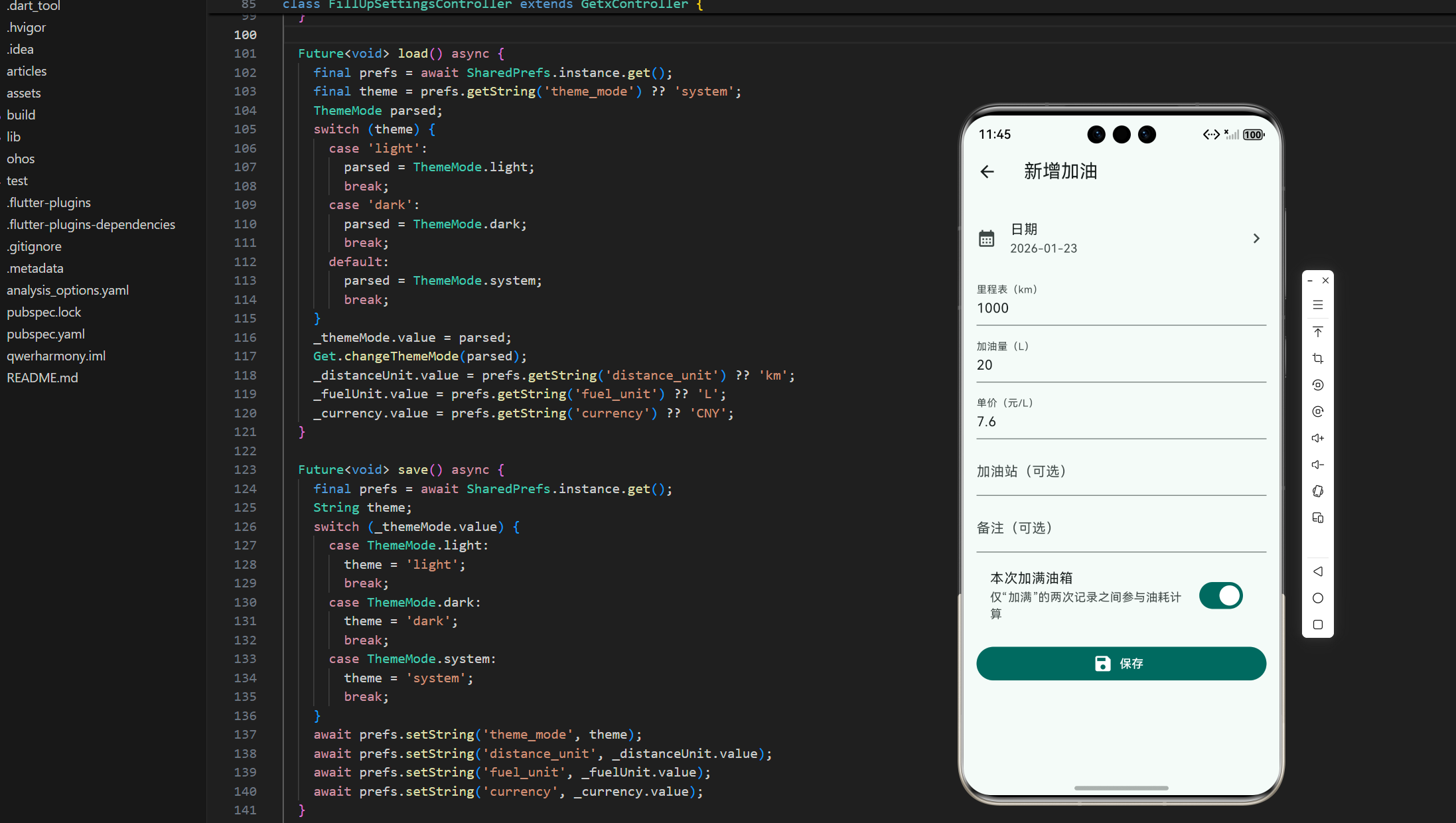1456x823 pixels.
Task: Click the shake device icon
Action: [1318, 491]
